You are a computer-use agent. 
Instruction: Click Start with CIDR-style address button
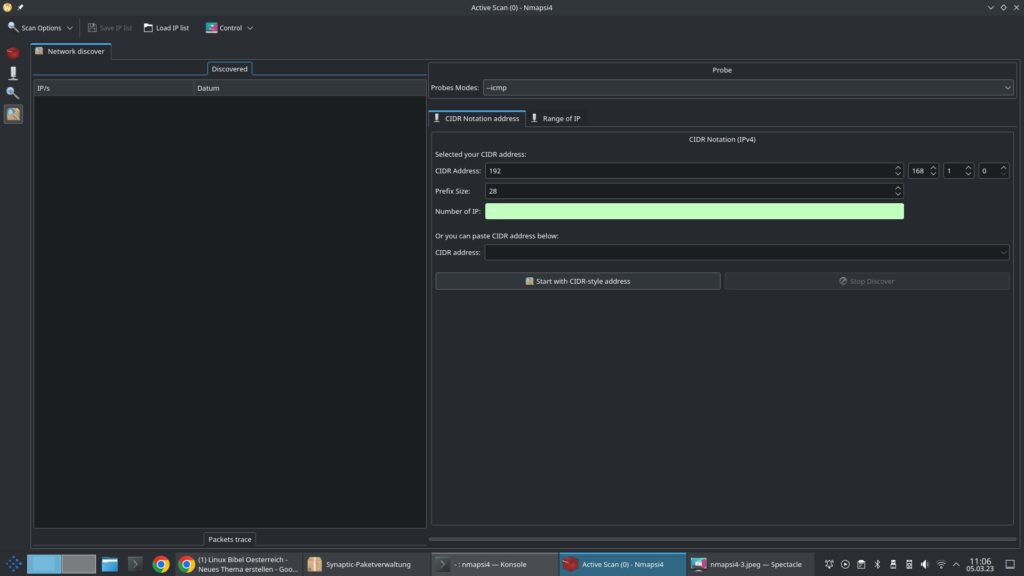(578, 281)
